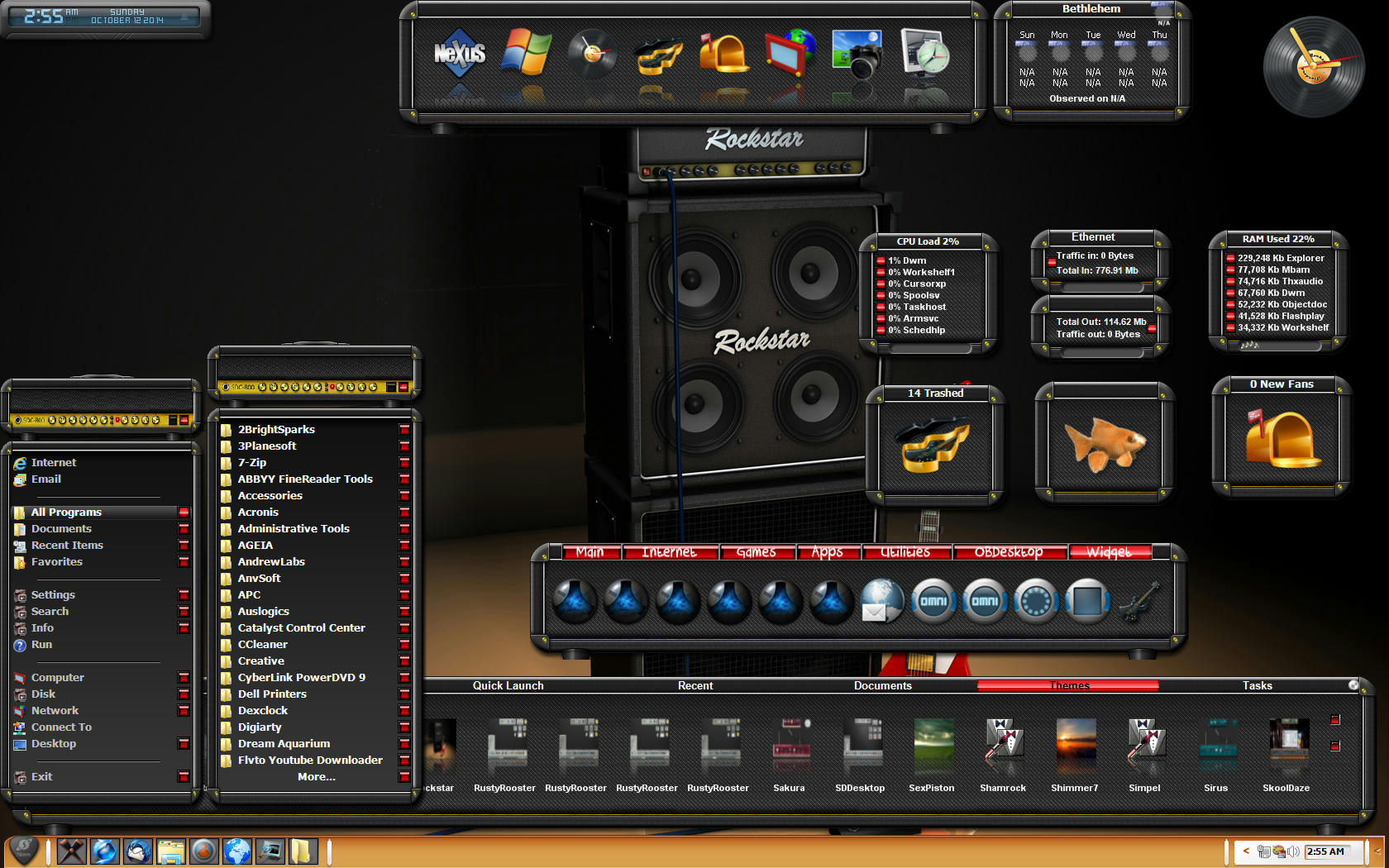Open the Tasks shelf tab

click(x=1258, y=685)
